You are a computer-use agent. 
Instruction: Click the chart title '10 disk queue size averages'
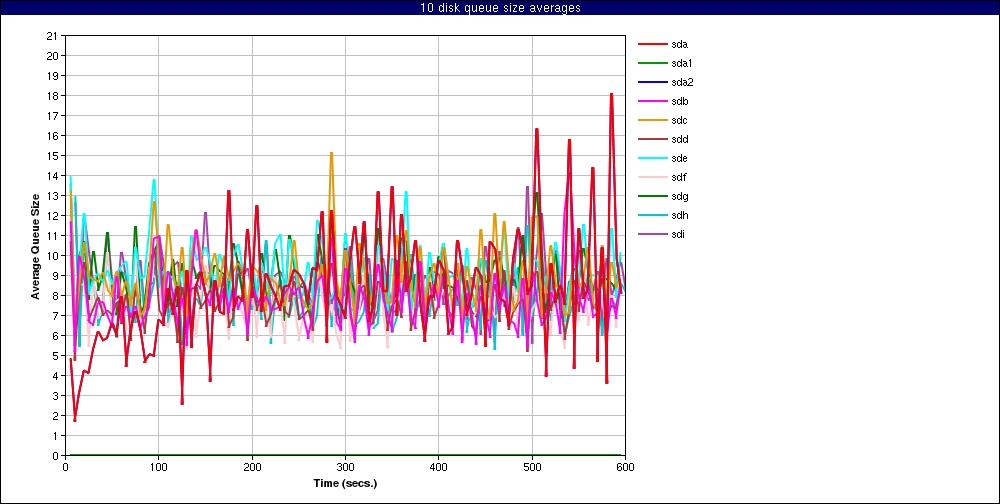[500, 8]
